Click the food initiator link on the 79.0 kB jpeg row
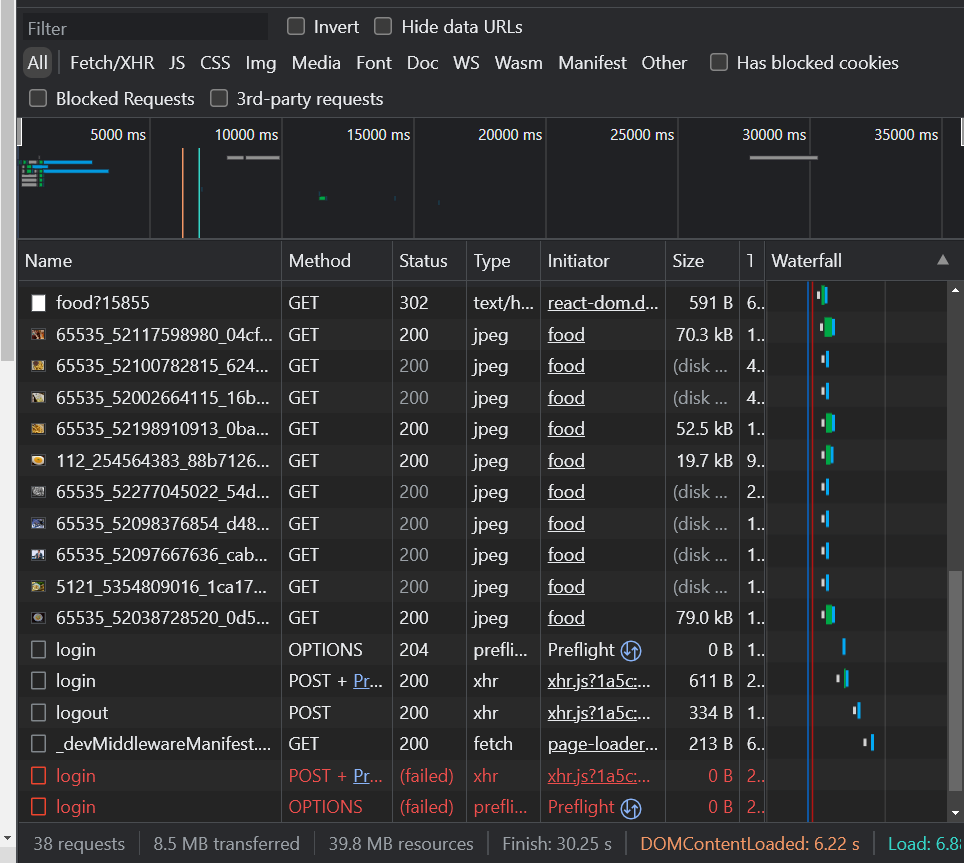964x863 pixels. point(566,617)
